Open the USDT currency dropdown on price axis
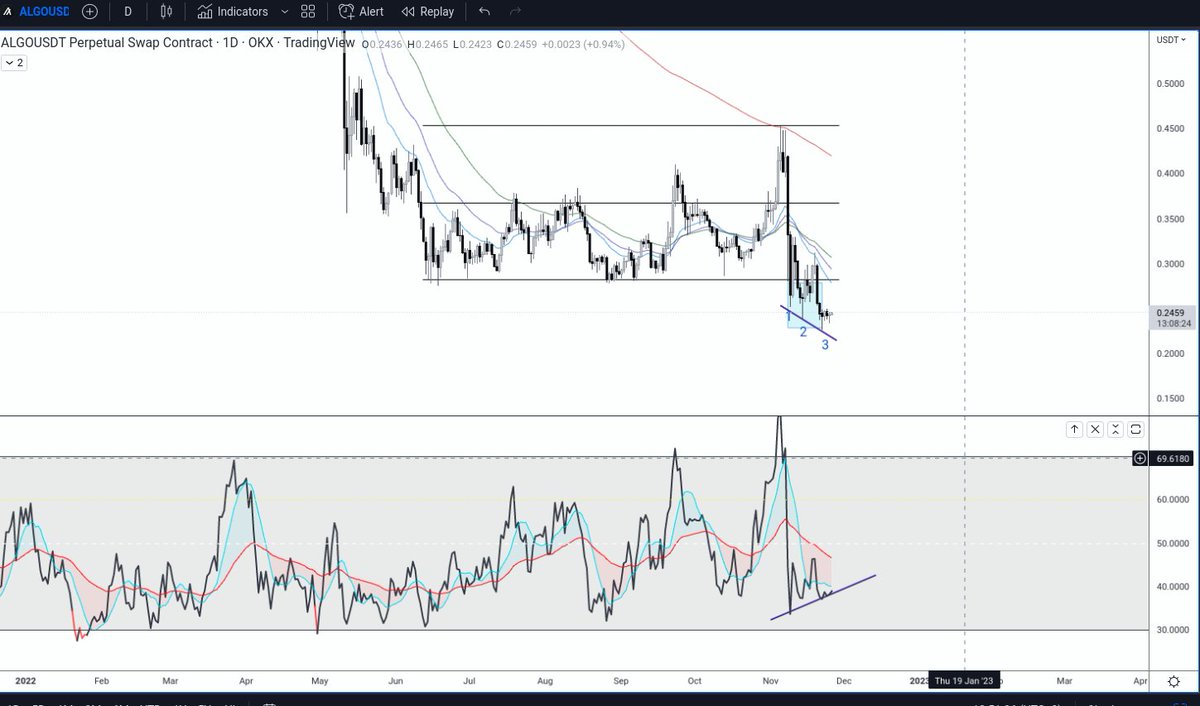Viewport: 1200px width, 706px height. (x=1169, y=40)
